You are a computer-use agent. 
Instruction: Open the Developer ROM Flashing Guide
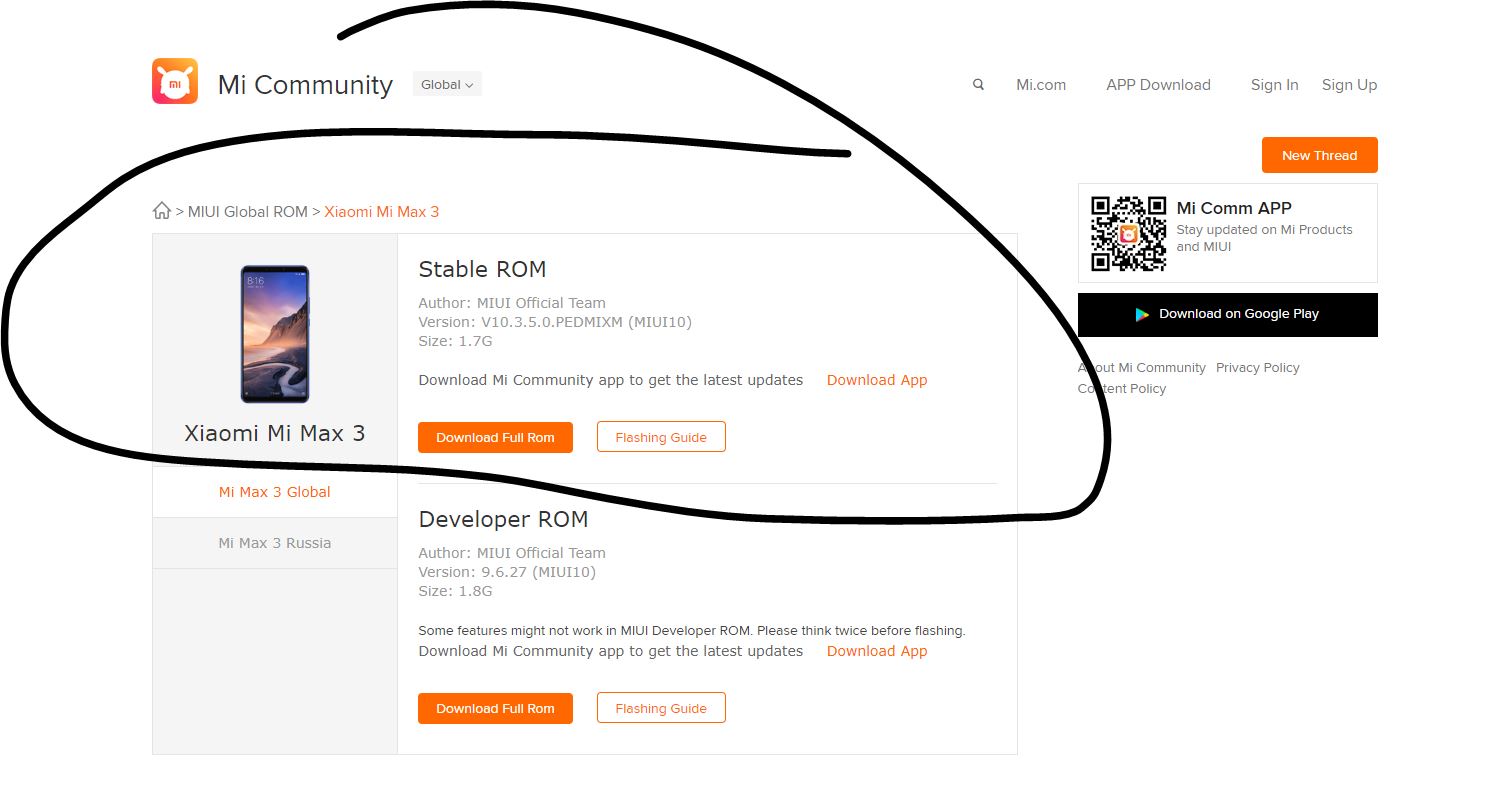pyautogui.click(x=661, y=708)
